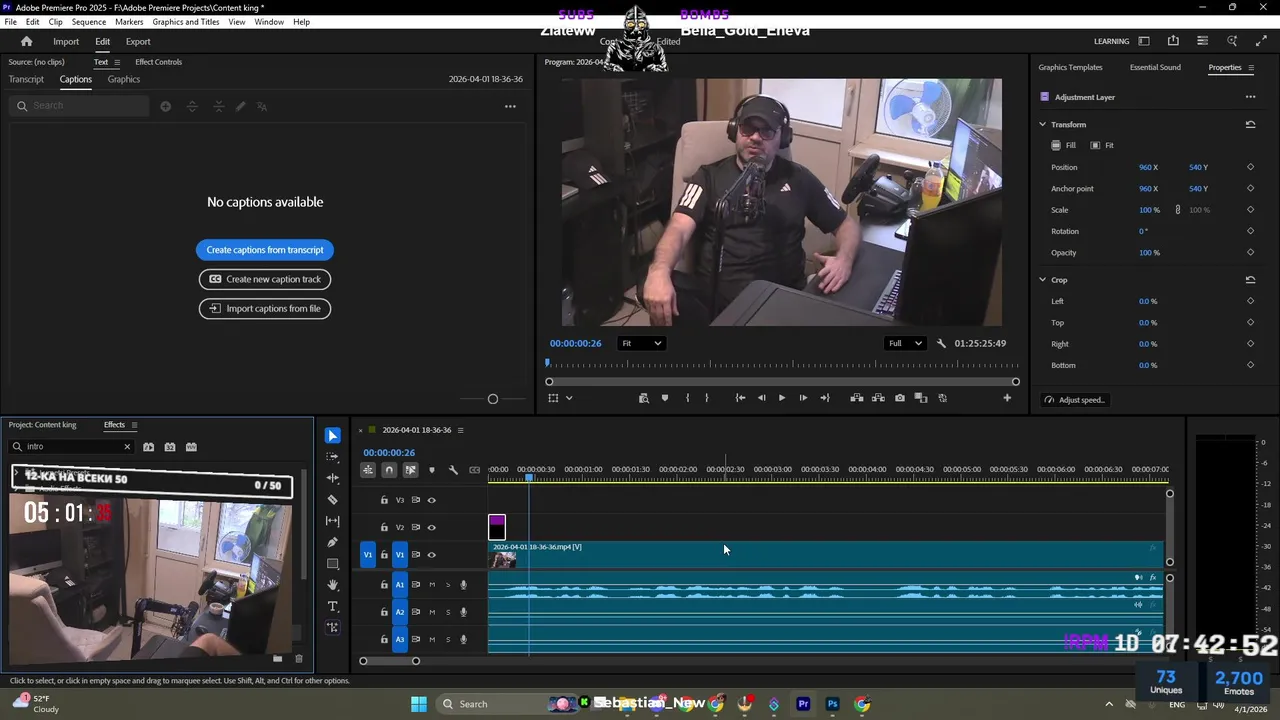Open safe margins overlay dropdown arrow

click(x=569, y=398)
